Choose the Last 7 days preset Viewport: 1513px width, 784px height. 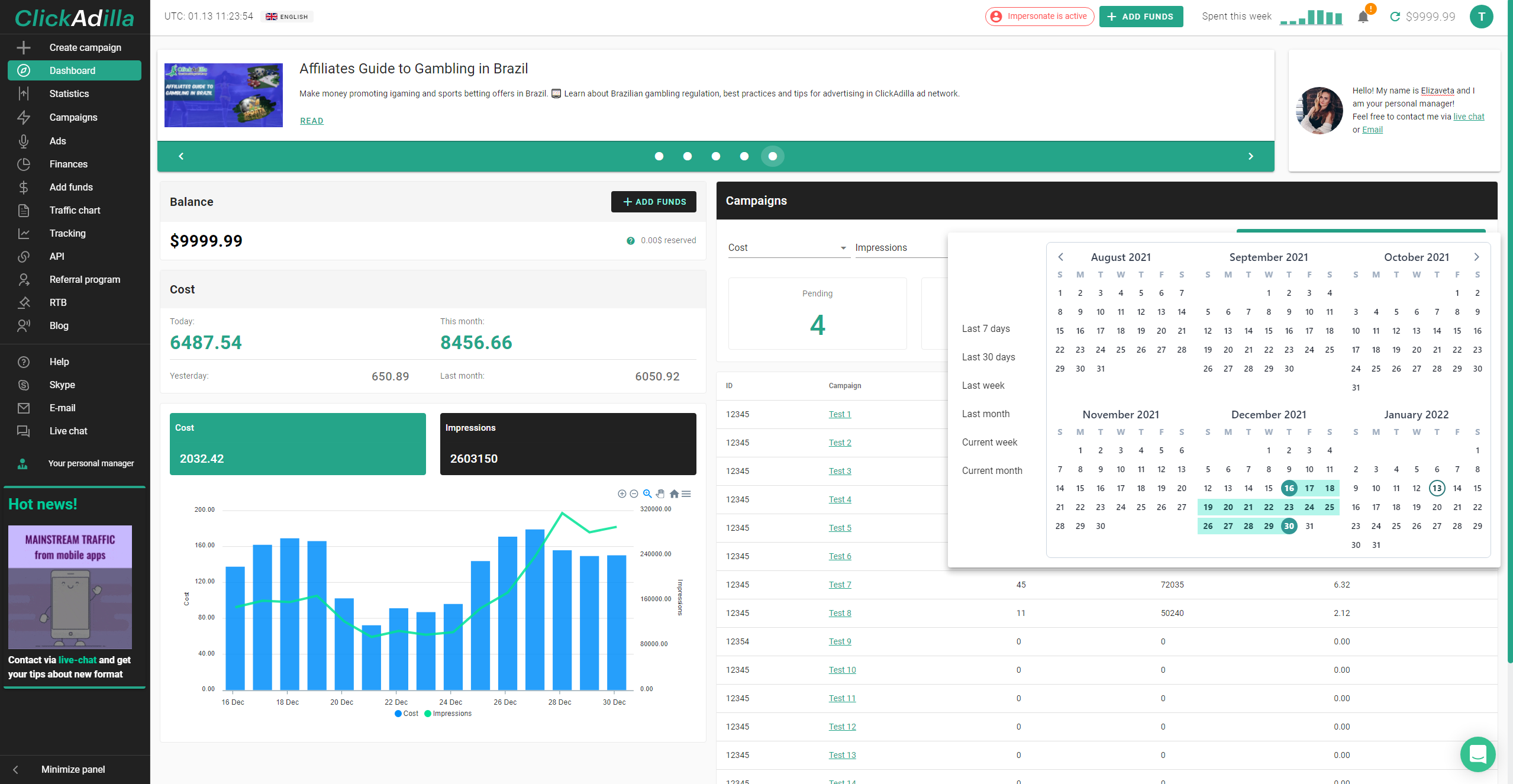(986, 328)
